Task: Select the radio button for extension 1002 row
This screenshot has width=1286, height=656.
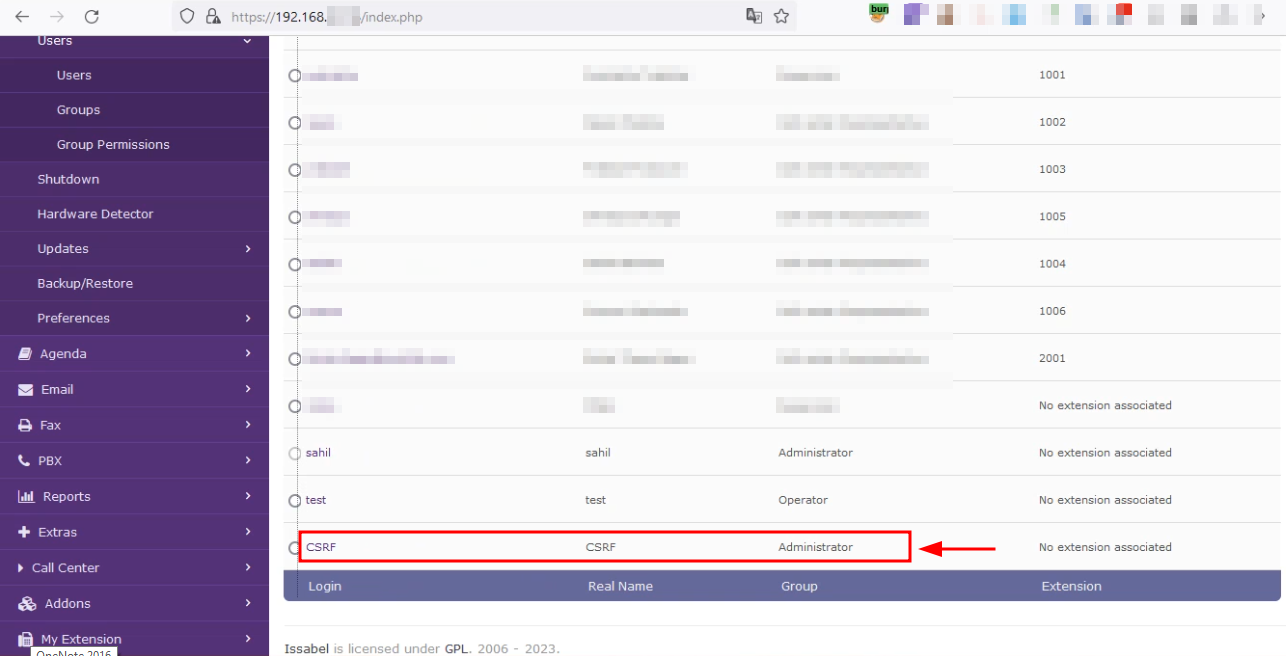Action: 295,123
